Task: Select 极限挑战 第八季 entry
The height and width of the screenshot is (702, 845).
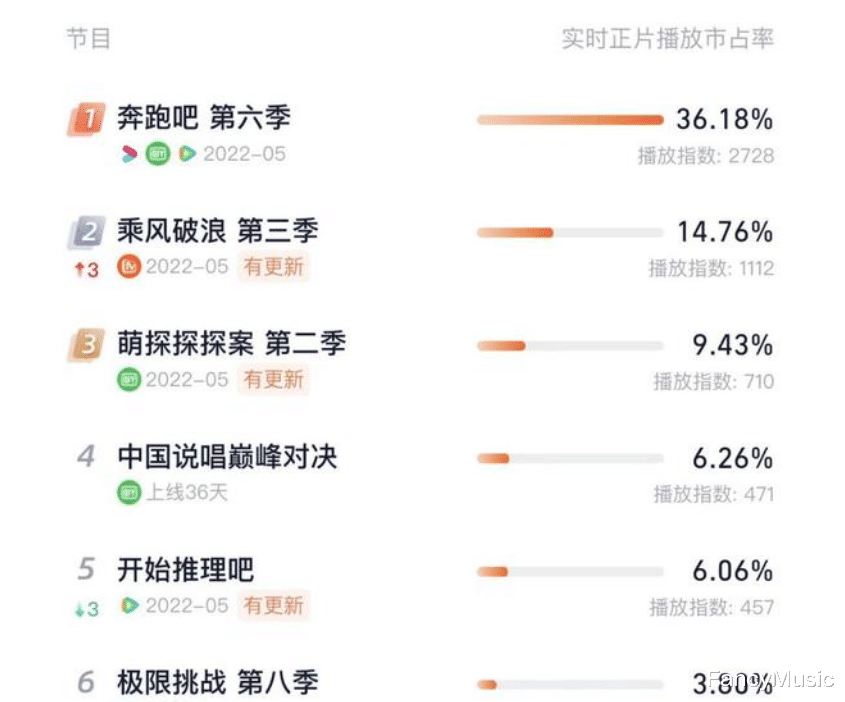Action: point(218,682)
